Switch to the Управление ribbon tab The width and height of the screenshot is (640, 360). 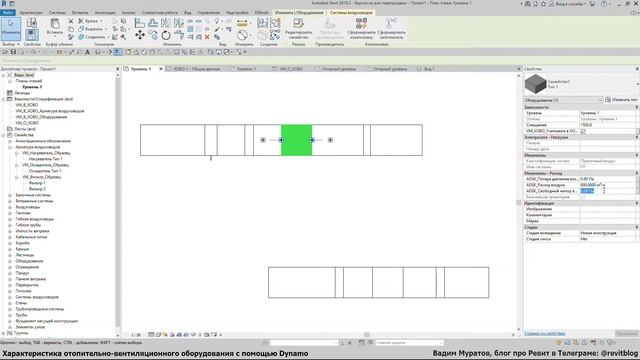pos(208,13)
